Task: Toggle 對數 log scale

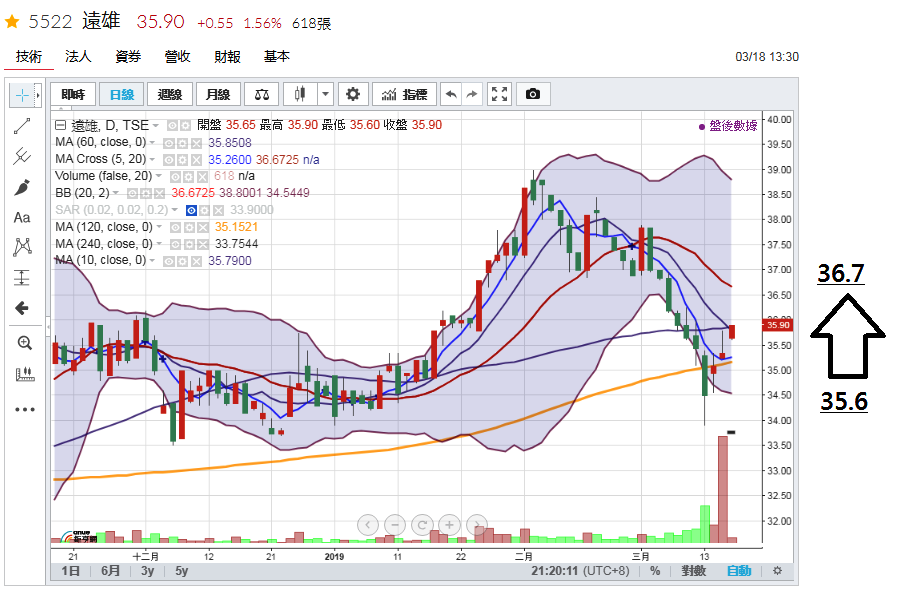Action: click(693, 571)
